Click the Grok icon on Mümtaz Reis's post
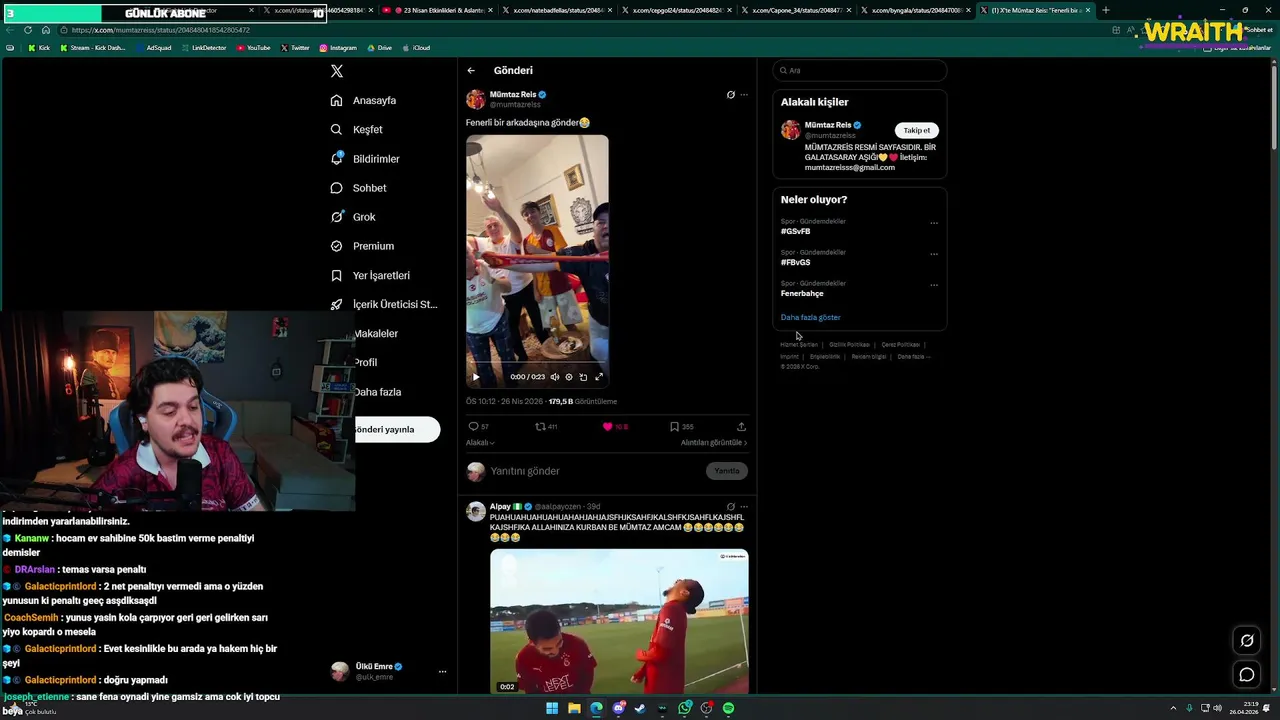 tap(730, 95)
